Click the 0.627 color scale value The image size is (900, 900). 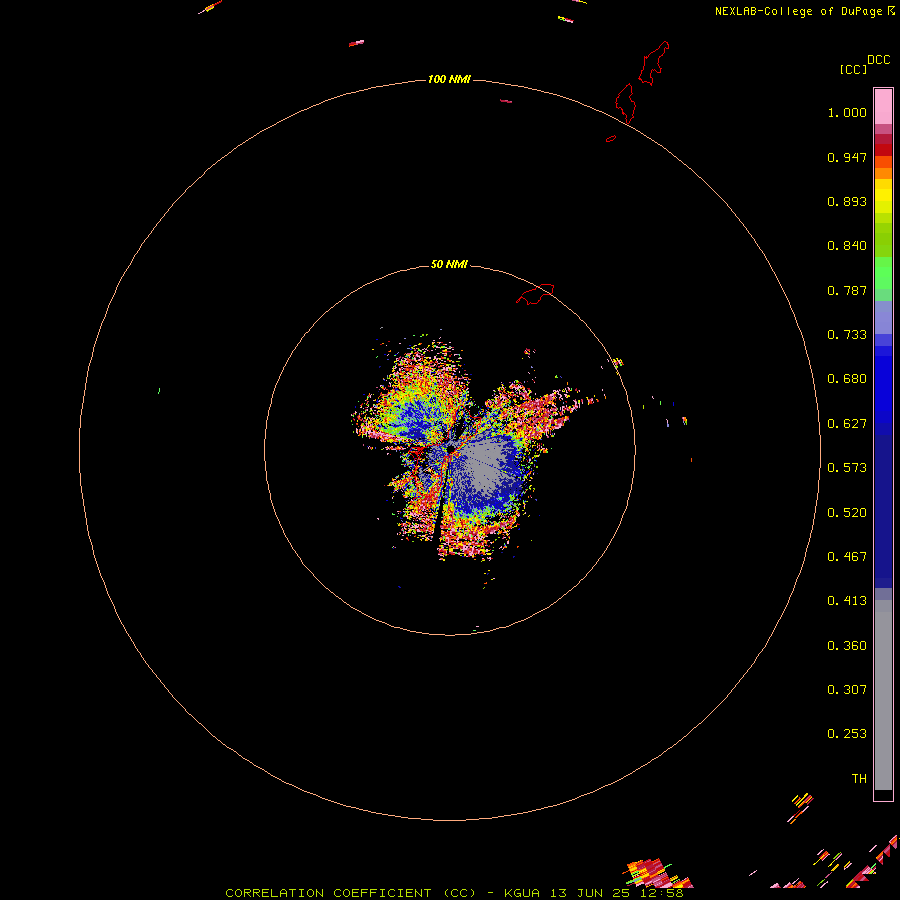click(847, 424)
